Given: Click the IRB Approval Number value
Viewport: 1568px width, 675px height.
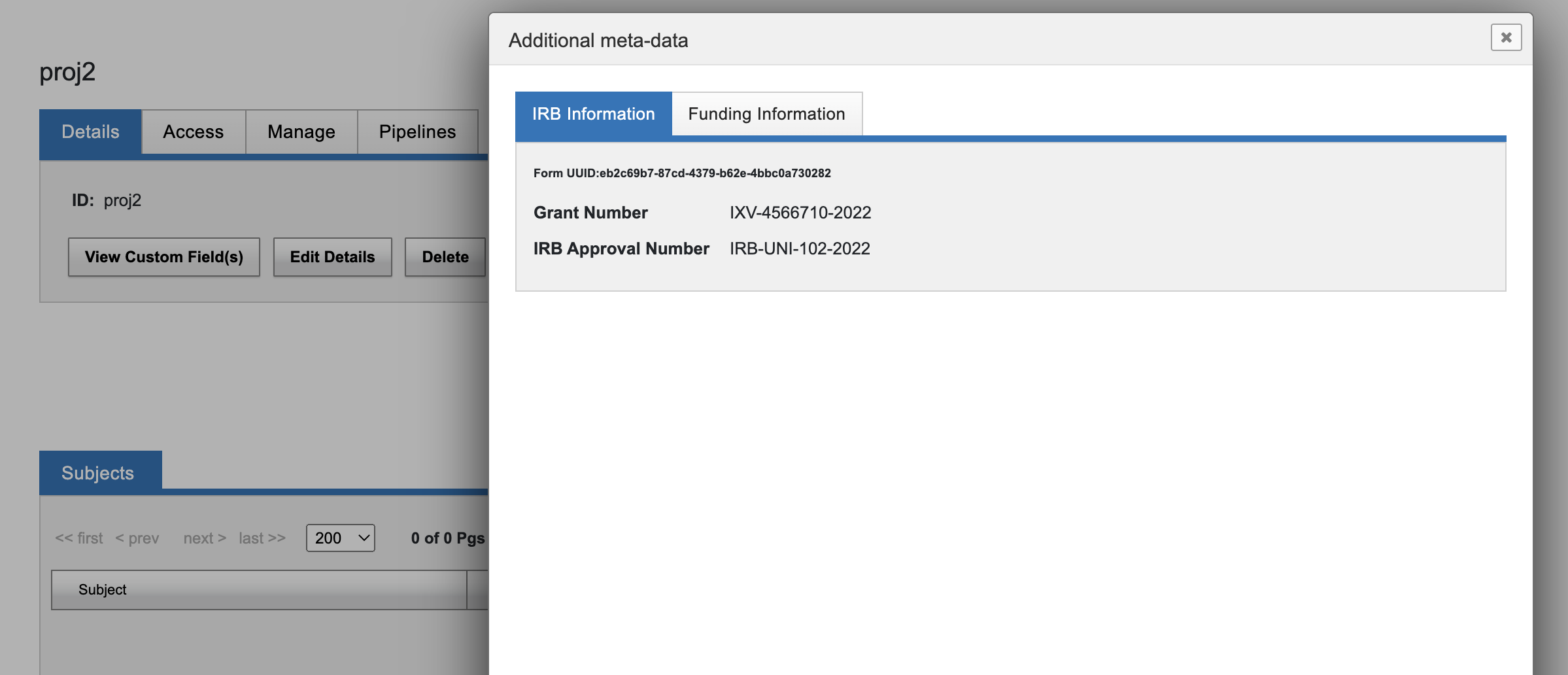Looking at the screenshot, I should click(799, 249).
